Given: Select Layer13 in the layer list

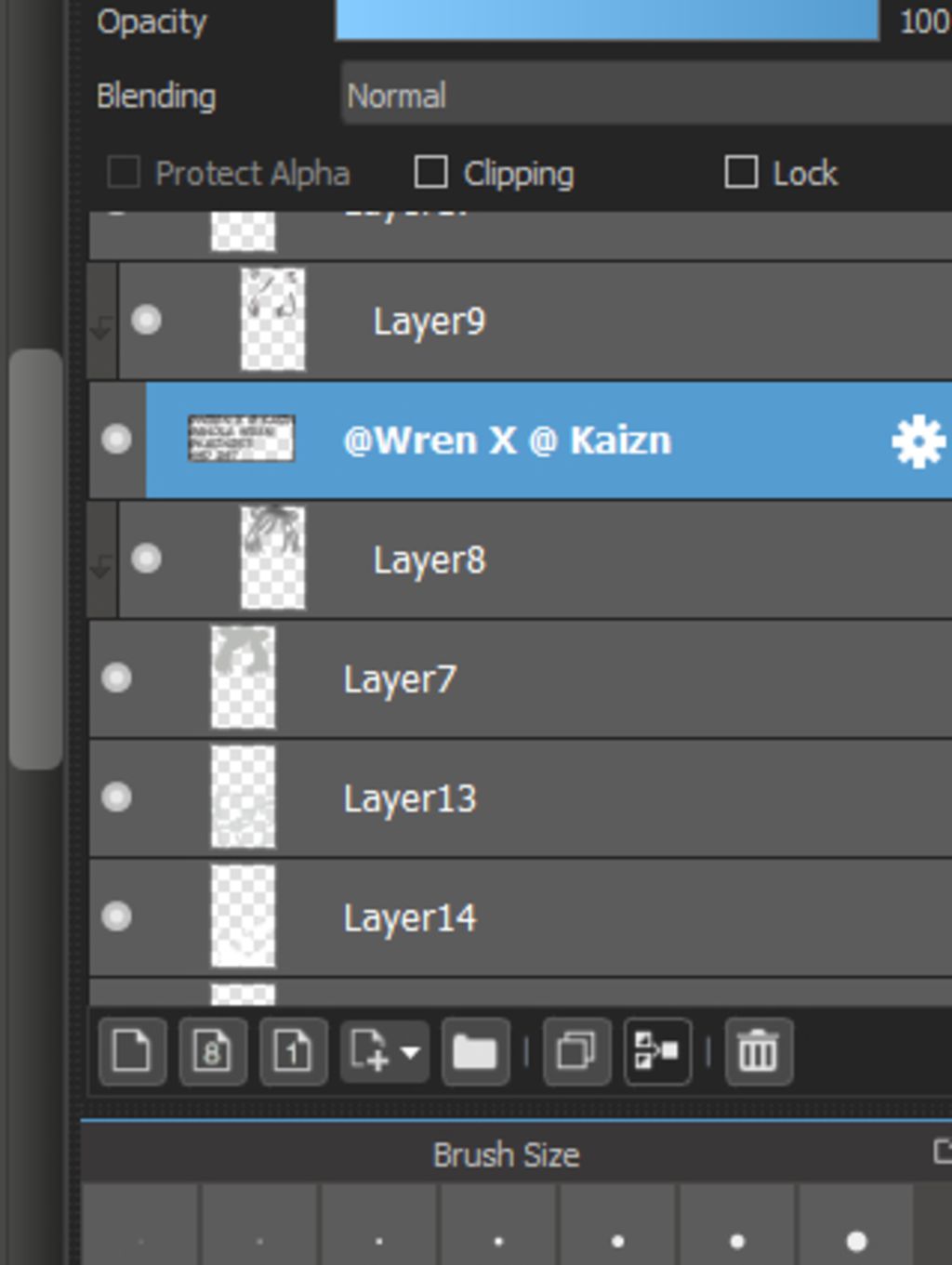Looking at the screenshot, I should (x=558, y=798).
